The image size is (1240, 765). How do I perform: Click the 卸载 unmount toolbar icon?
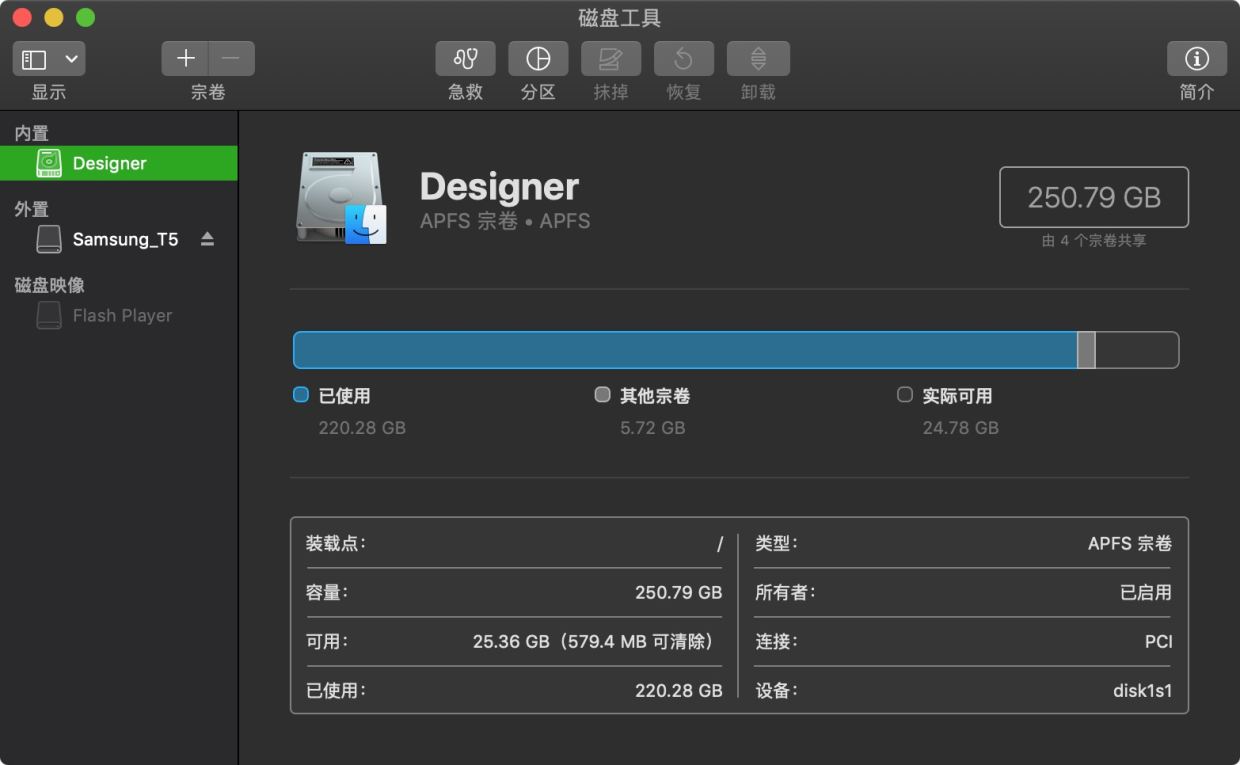click(758, 59)
